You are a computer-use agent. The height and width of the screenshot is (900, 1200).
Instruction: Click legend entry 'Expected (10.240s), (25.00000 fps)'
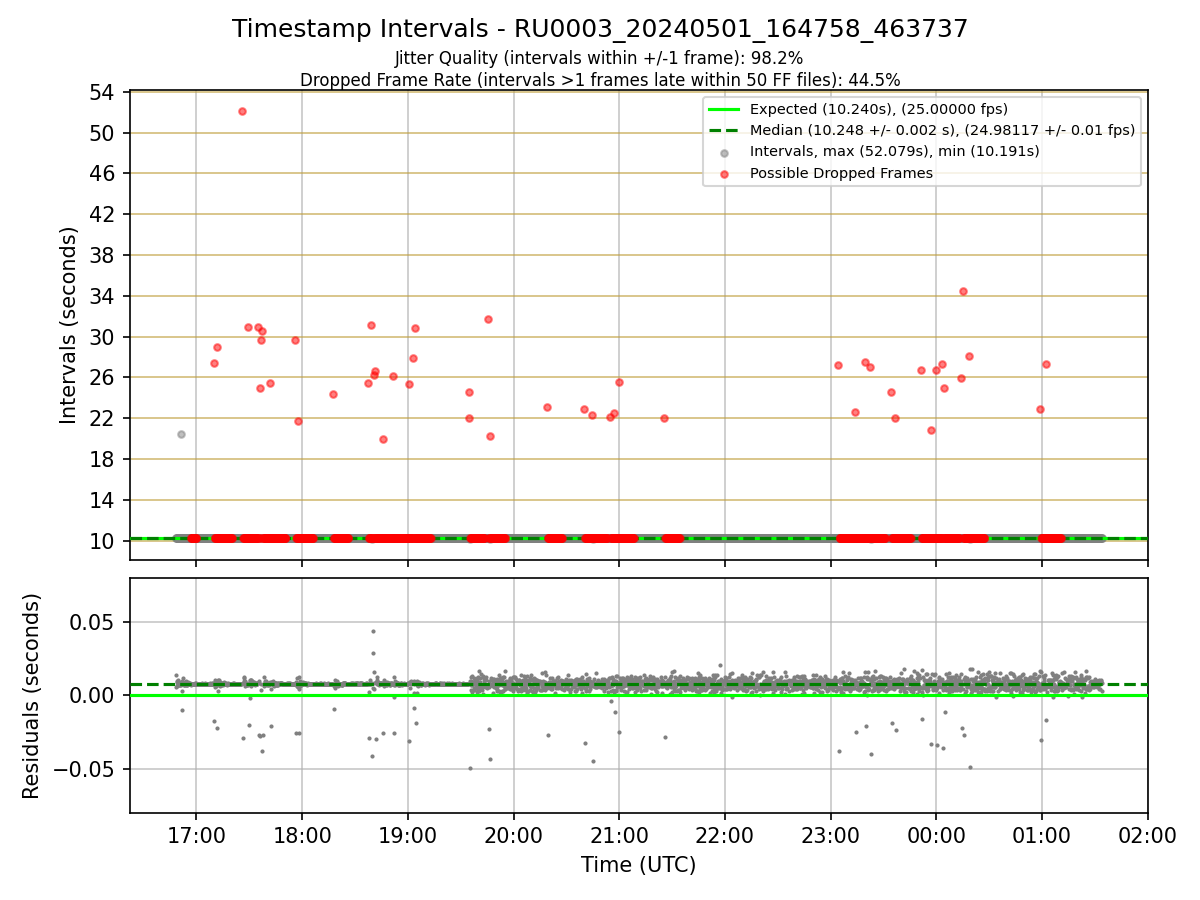click(x=879, y=109)
